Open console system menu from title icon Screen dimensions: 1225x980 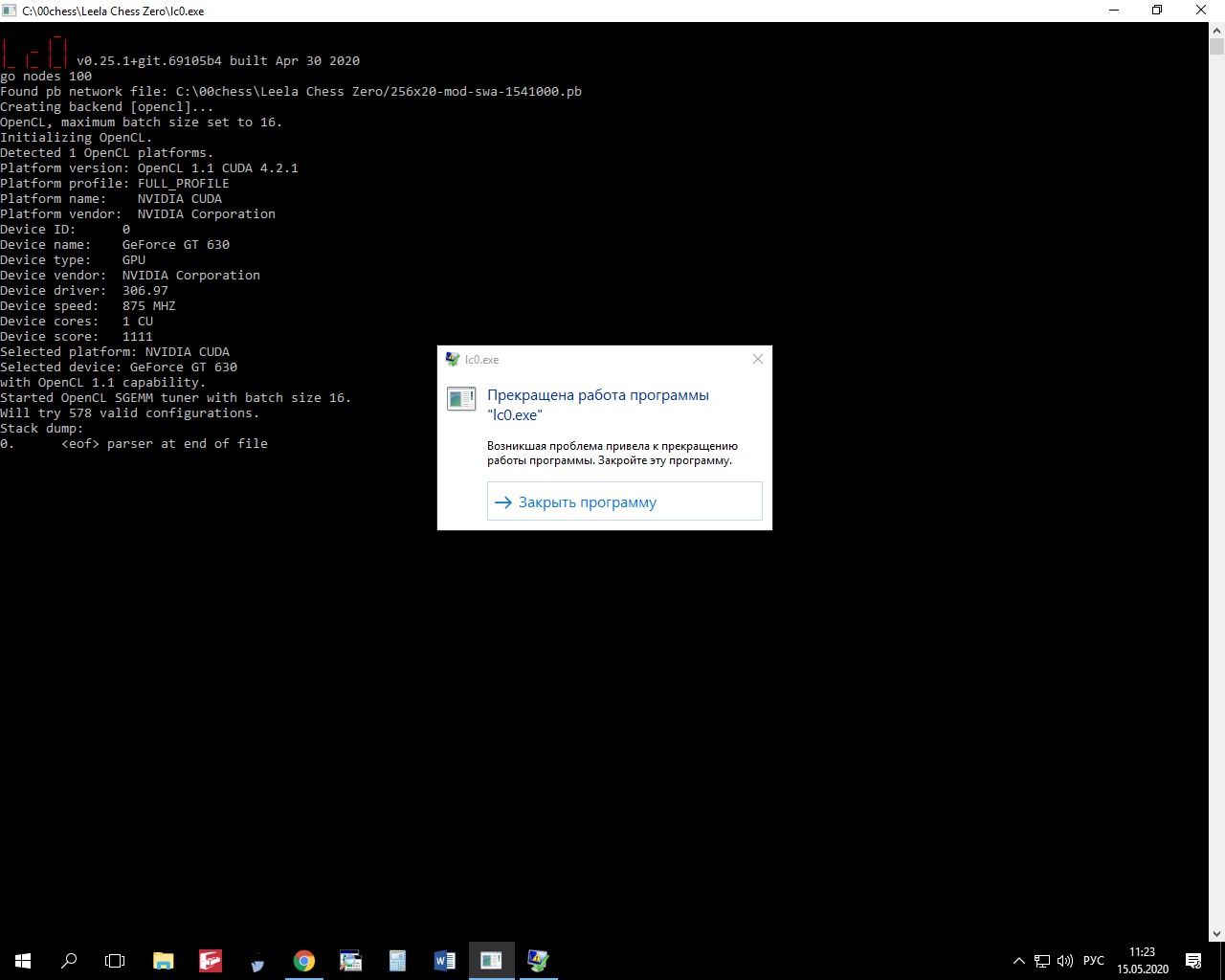tap(10, 11)
